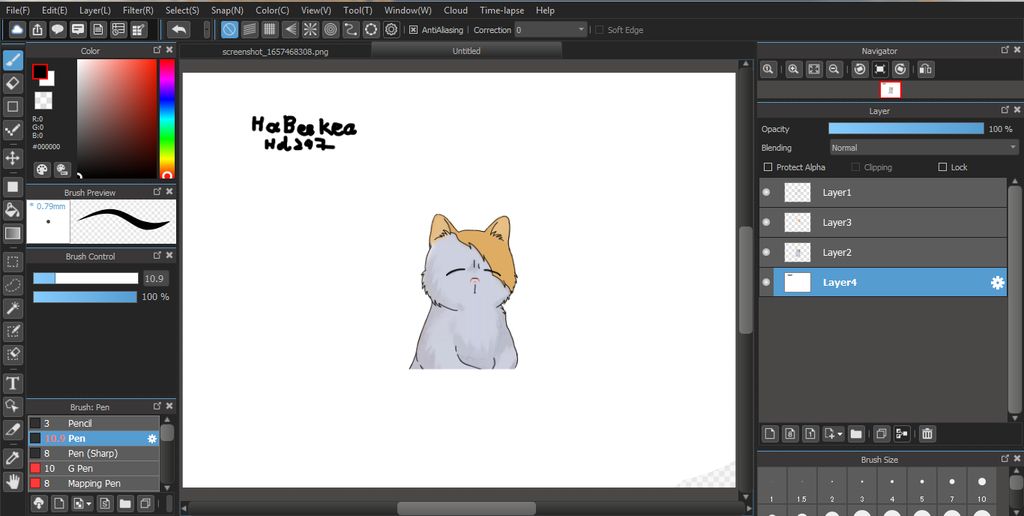Viewport: 1024px width, 516px height.
Task: Select the Hand pan tool
Action: [x=12, y=482]
